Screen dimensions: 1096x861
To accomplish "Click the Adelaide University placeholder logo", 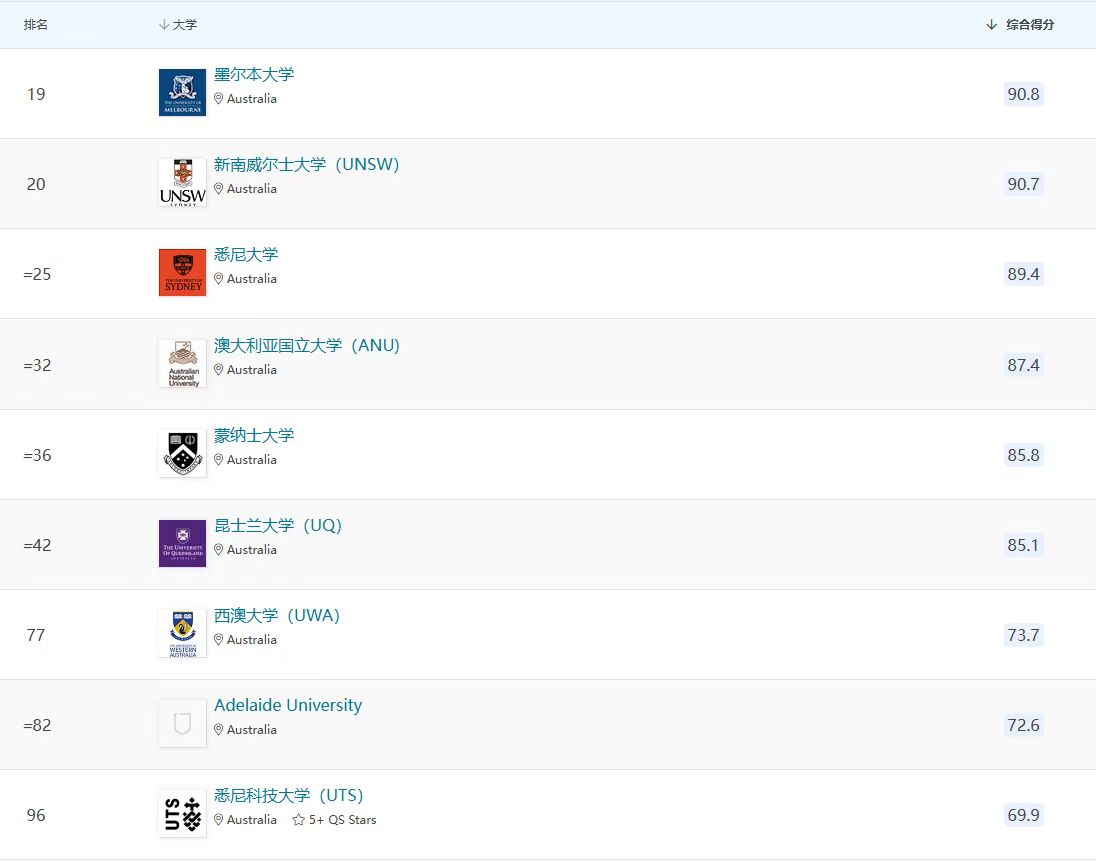I will tap(182, 724).
